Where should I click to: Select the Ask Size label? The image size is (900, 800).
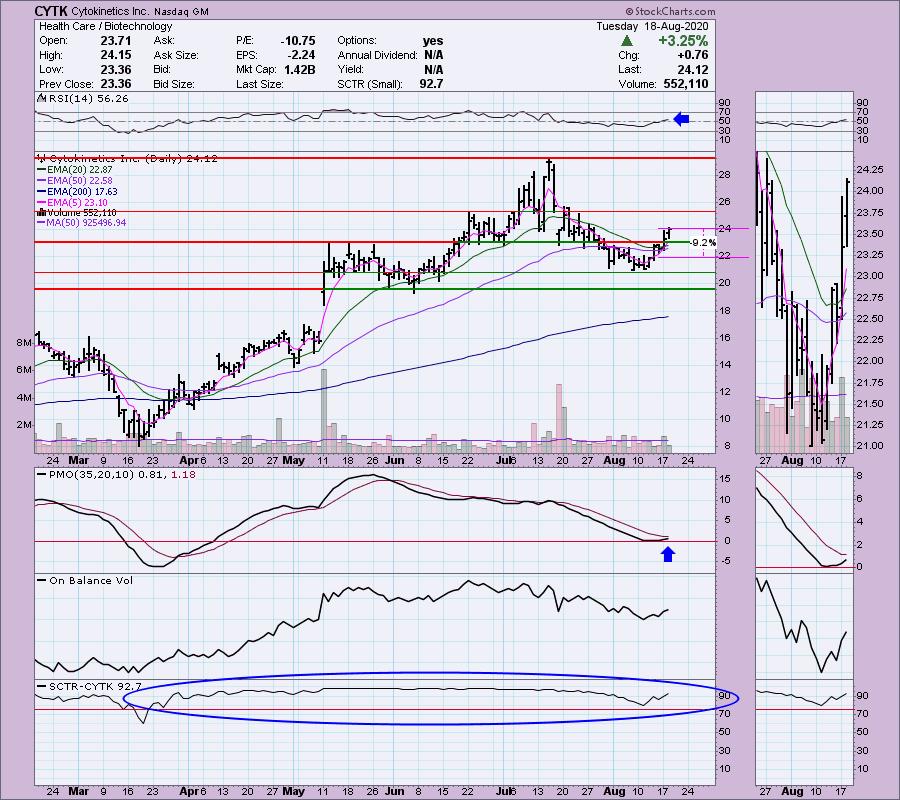pos(176,55)
